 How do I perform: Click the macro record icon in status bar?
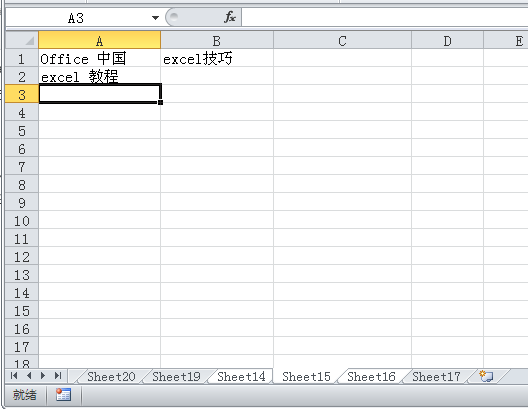click(63, 395)
